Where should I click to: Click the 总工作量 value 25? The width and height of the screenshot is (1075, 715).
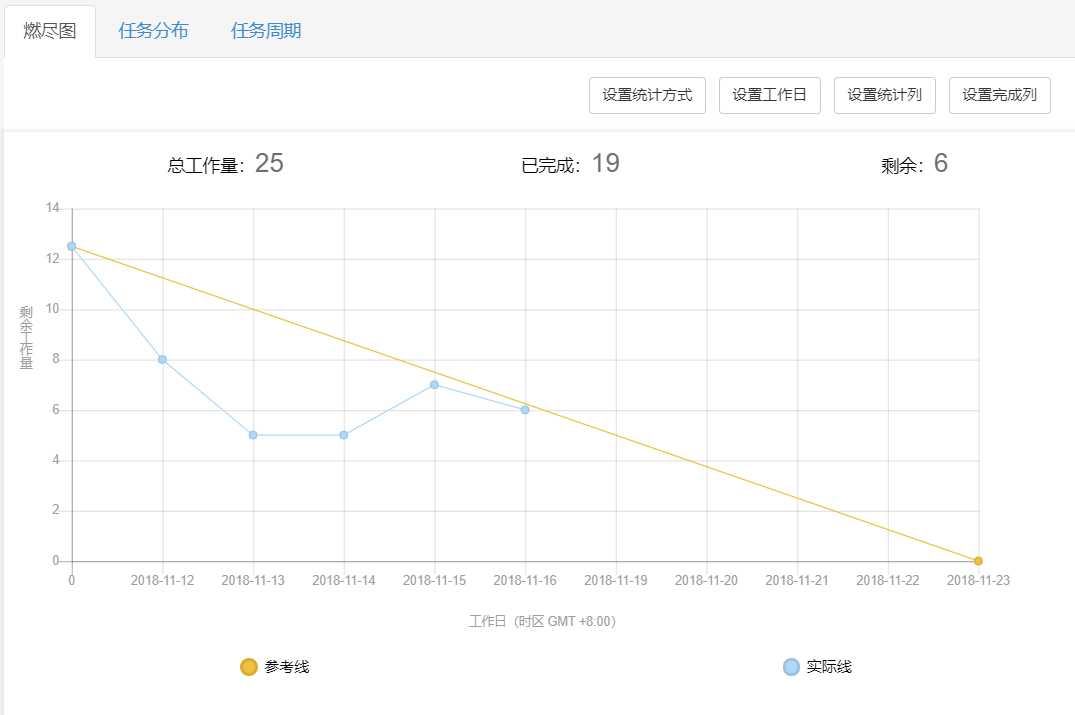(269, 163)
